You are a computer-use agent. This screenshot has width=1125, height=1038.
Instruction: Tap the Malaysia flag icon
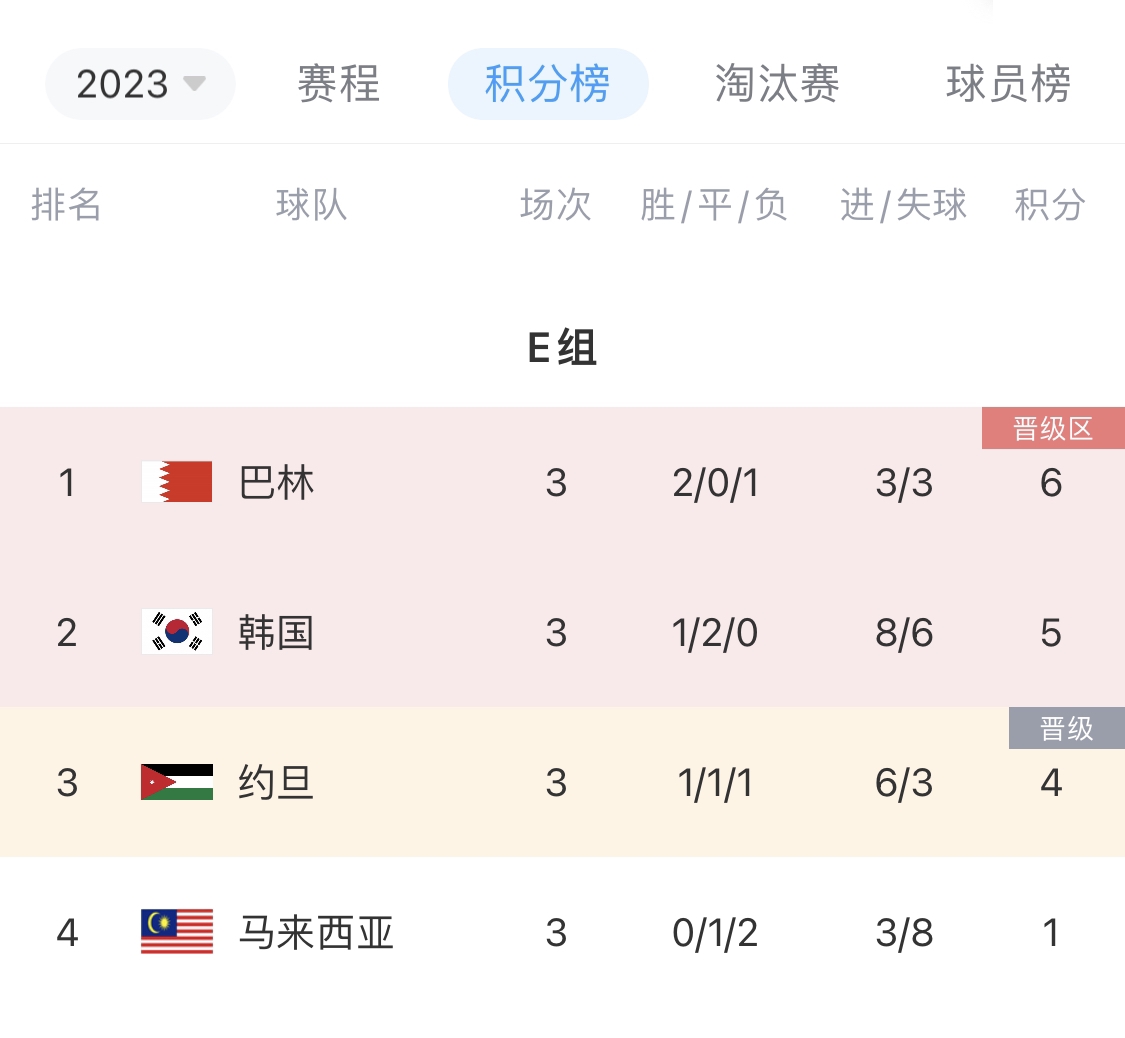coord(177,931)
